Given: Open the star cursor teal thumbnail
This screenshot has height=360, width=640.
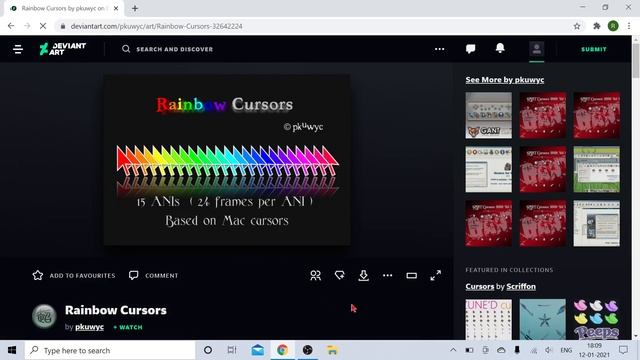Looking at the screenshot, I should pos(542,320).
